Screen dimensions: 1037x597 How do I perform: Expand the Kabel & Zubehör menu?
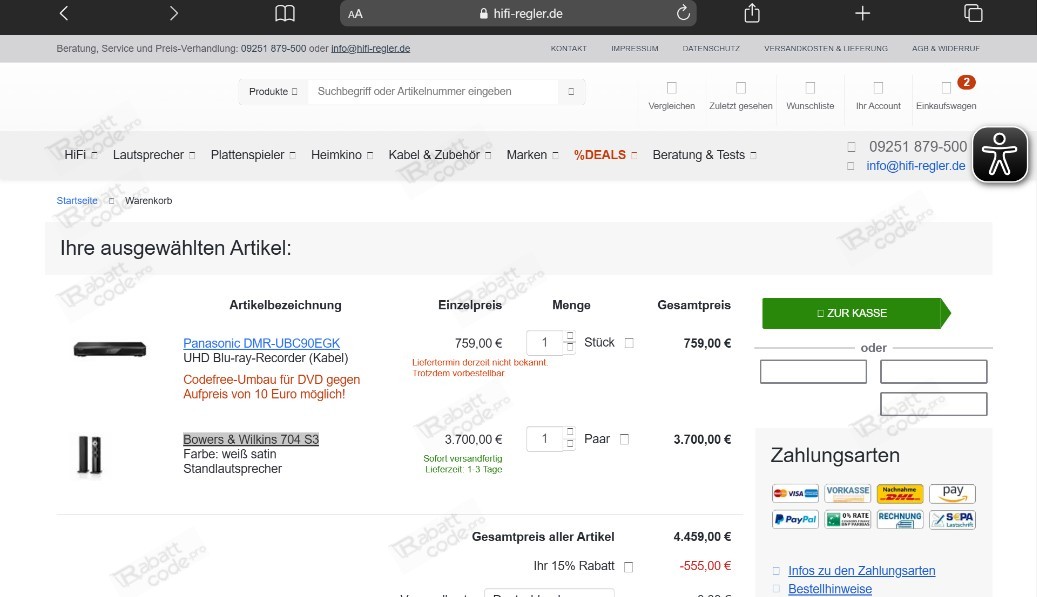(x=440, y=155)
